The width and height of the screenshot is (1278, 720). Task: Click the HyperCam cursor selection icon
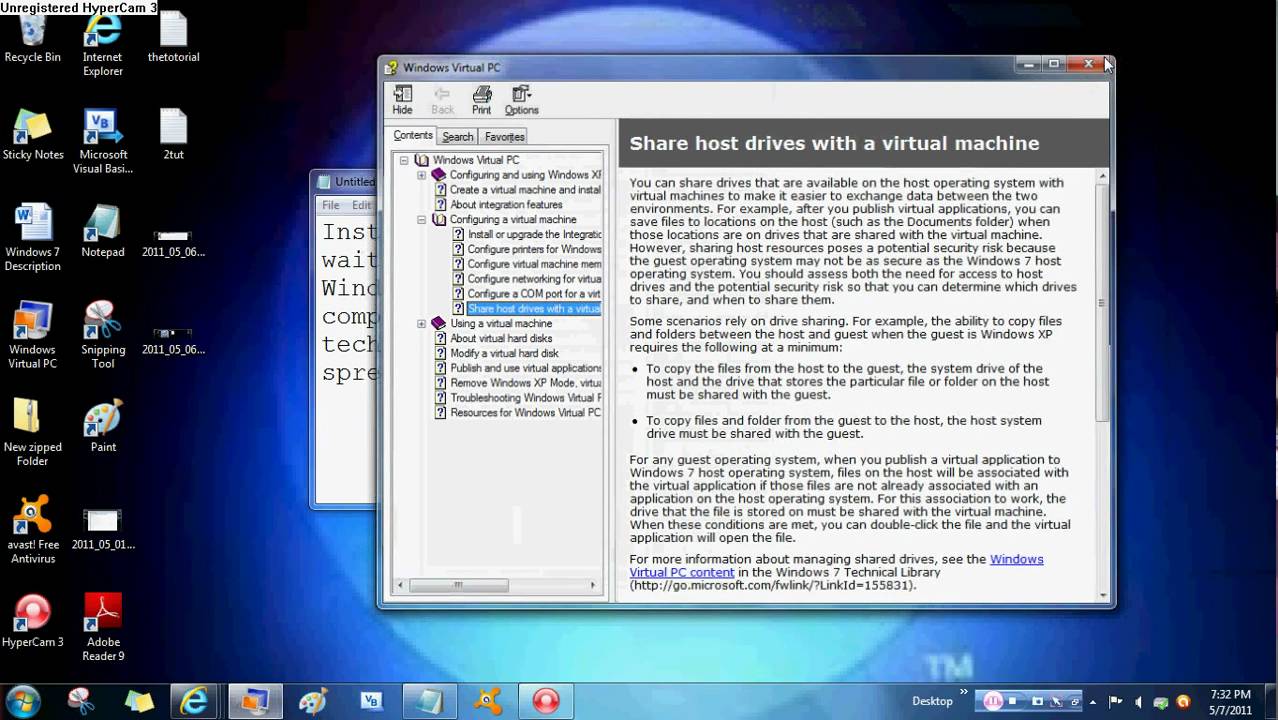coord(1055,702)
